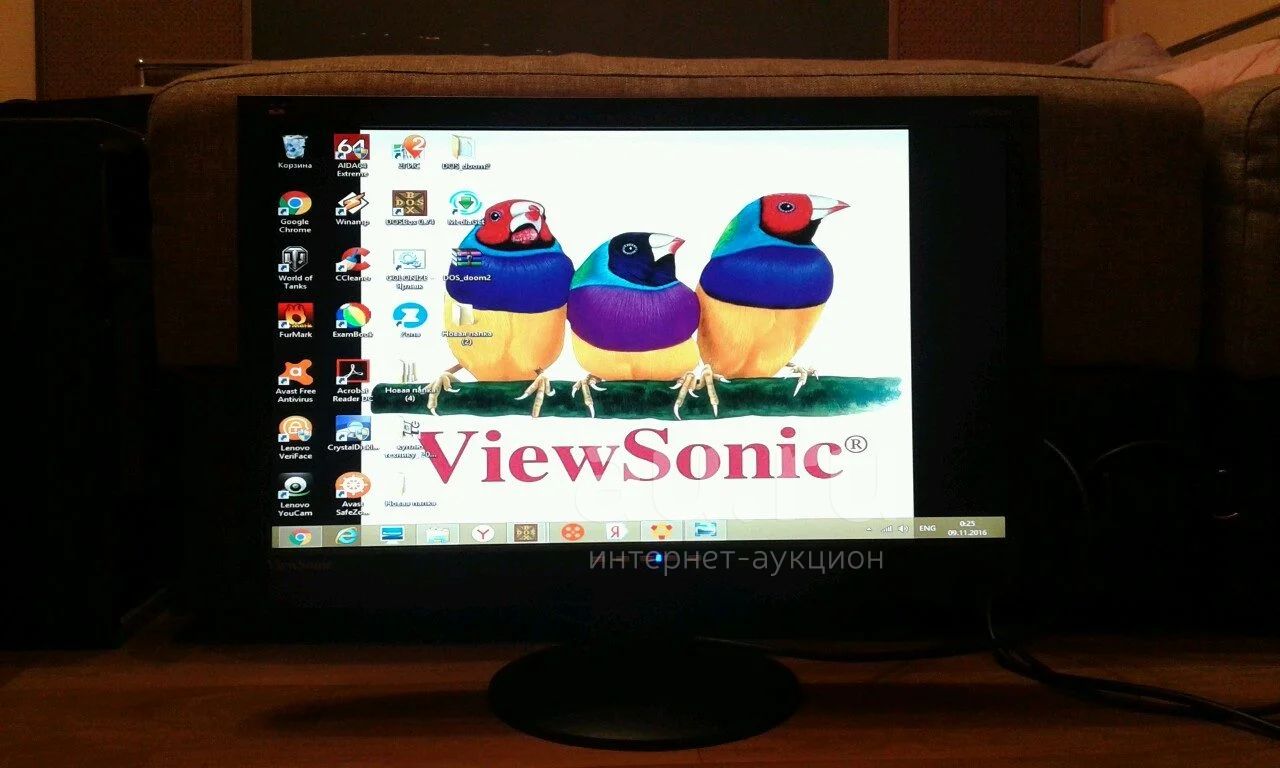The image size is (1280, 768).
Task: Launch Google Chrome from the desktop
Action: pos(295,212)
